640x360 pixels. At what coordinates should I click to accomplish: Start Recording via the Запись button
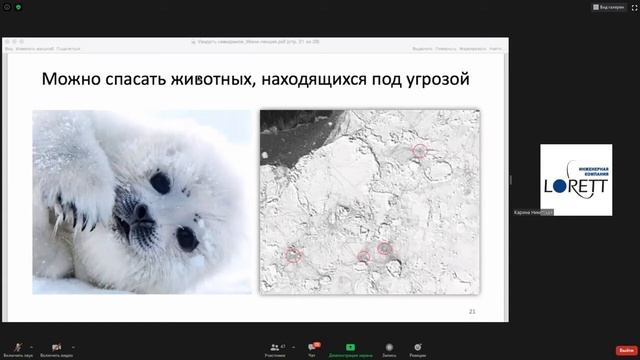tap(389, 350)
